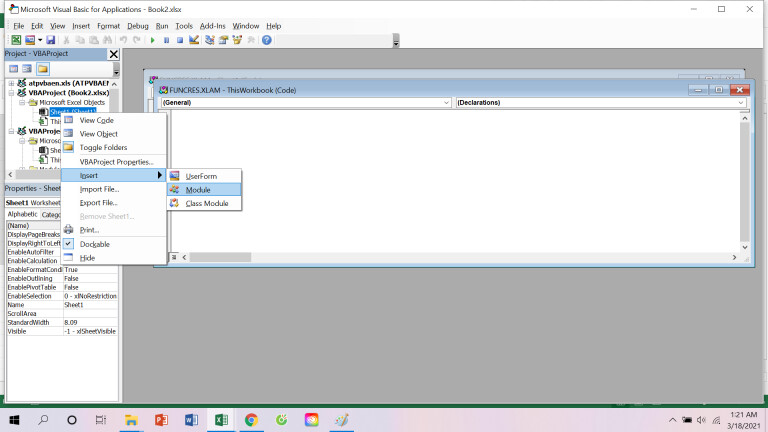Screen dimensions: 768x432
Task: Click the Cut scissors toolbar icon
Action: point(66,40)
